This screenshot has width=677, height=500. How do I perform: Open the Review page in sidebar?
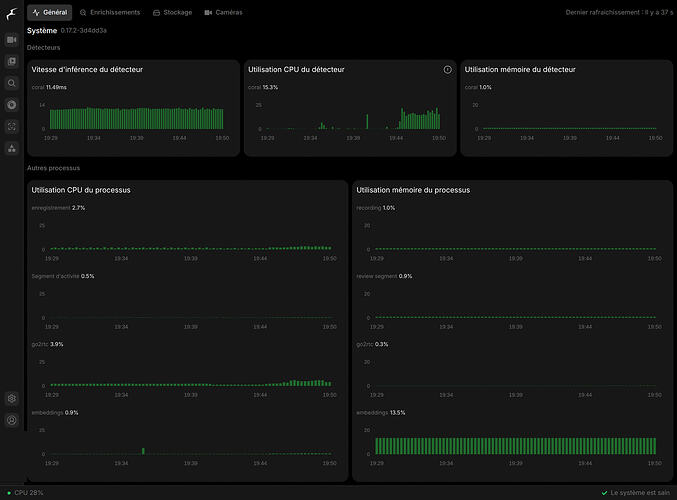pos(12,61)
